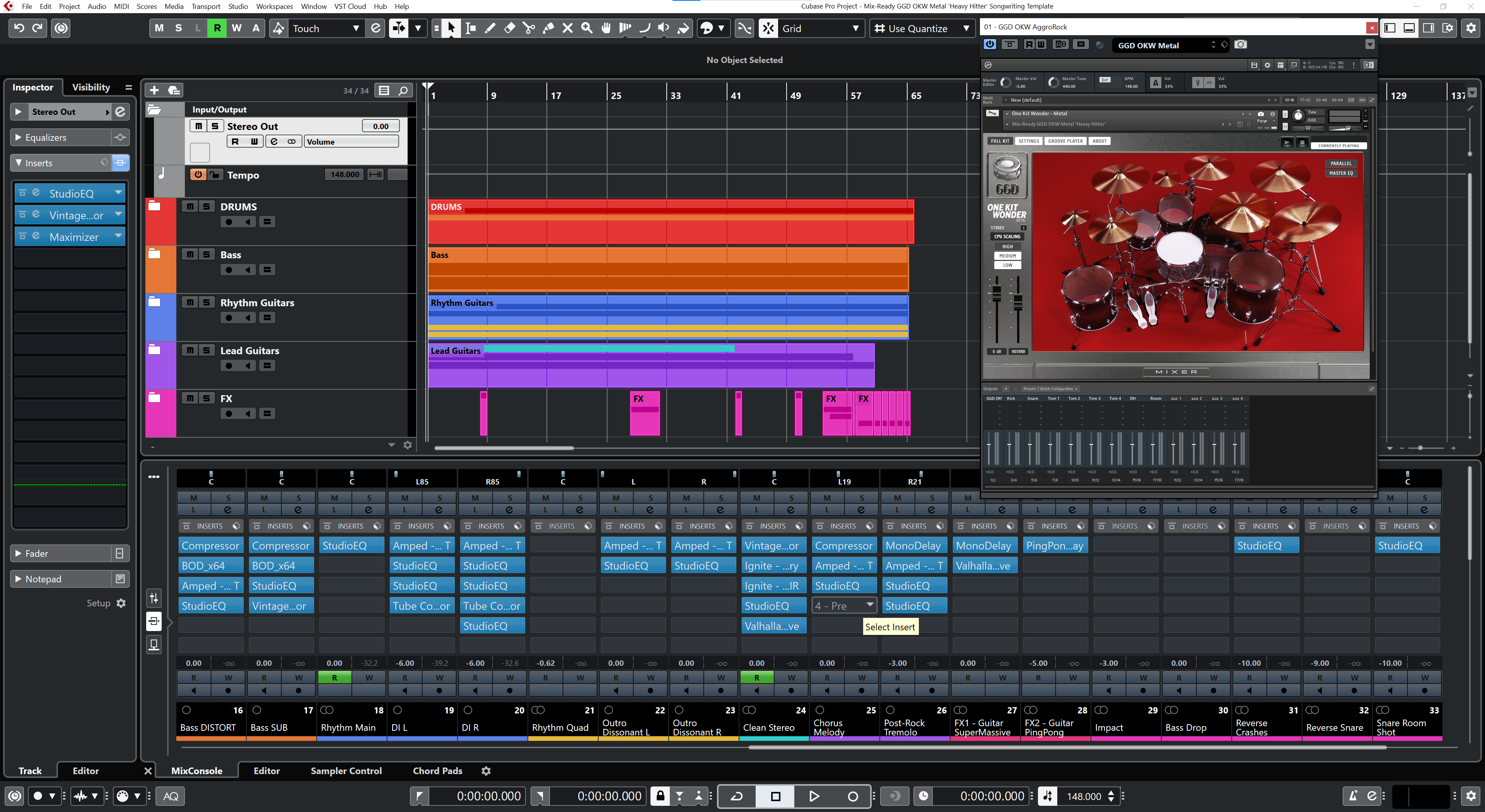Activate the Cycle loop button
Viewport: 1485px width, 812px height.
pos(737,796)
